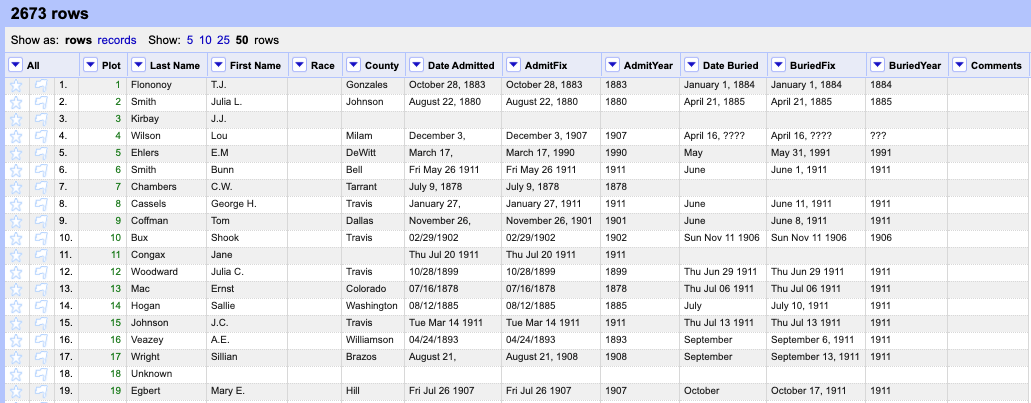Star row 2 Smith Julia L.

[16, 102]
